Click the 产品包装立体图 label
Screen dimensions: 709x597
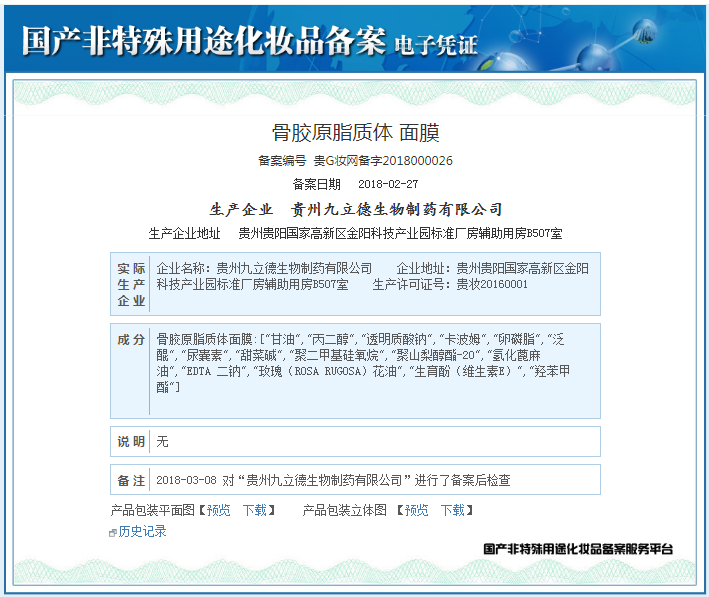(x=345, y=510)
